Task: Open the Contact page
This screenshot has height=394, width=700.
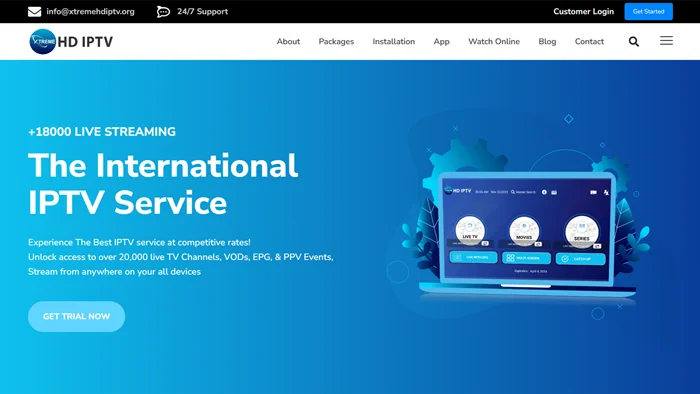Action: coord(589,41)
